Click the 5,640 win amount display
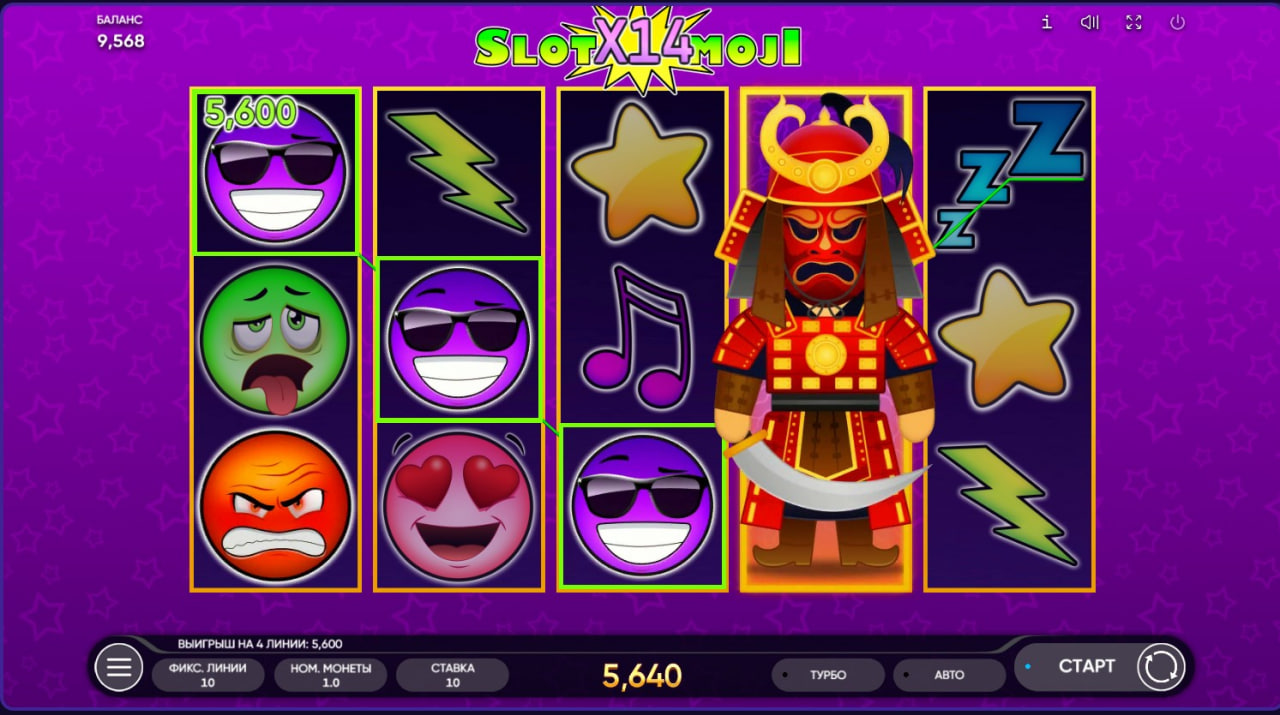This screenshot has width=1280, height=715. pyautogui.click(x=642, y=675)
